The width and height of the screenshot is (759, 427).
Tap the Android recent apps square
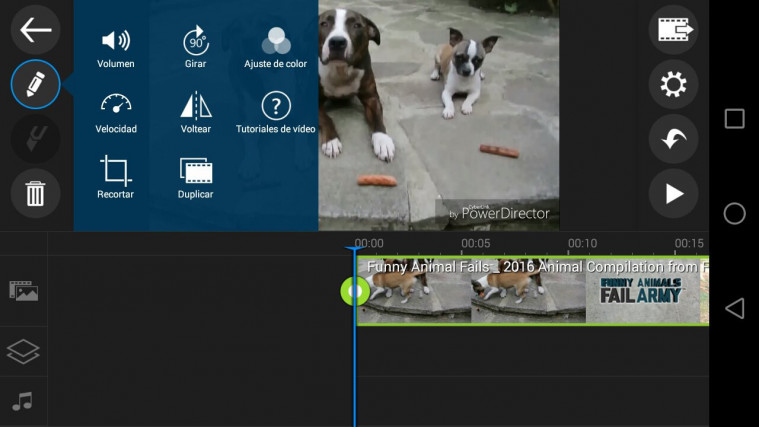coord(734,119)
